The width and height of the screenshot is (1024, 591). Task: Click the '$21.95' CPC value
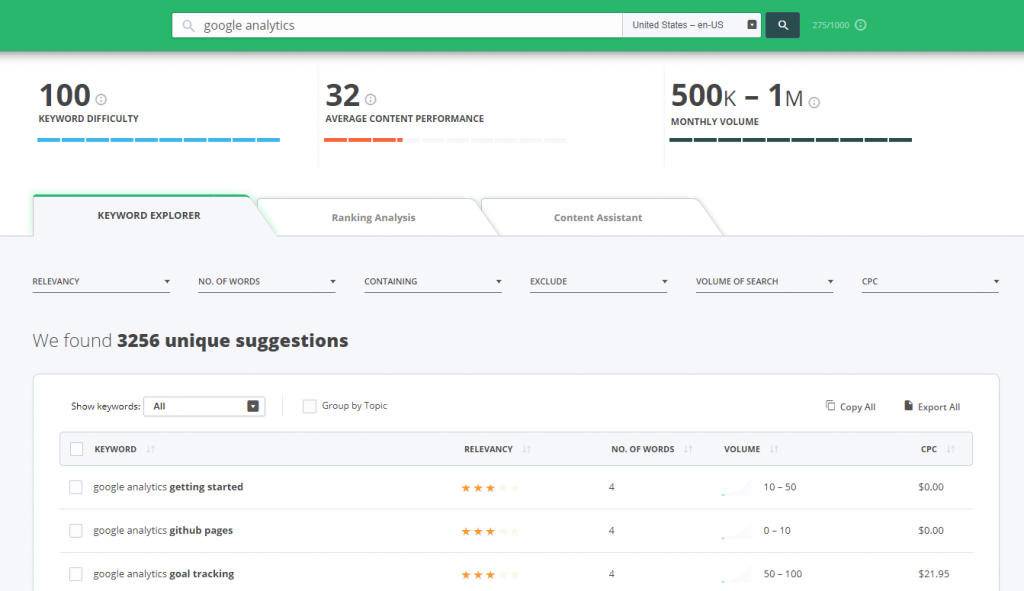[x=934, y=574]
